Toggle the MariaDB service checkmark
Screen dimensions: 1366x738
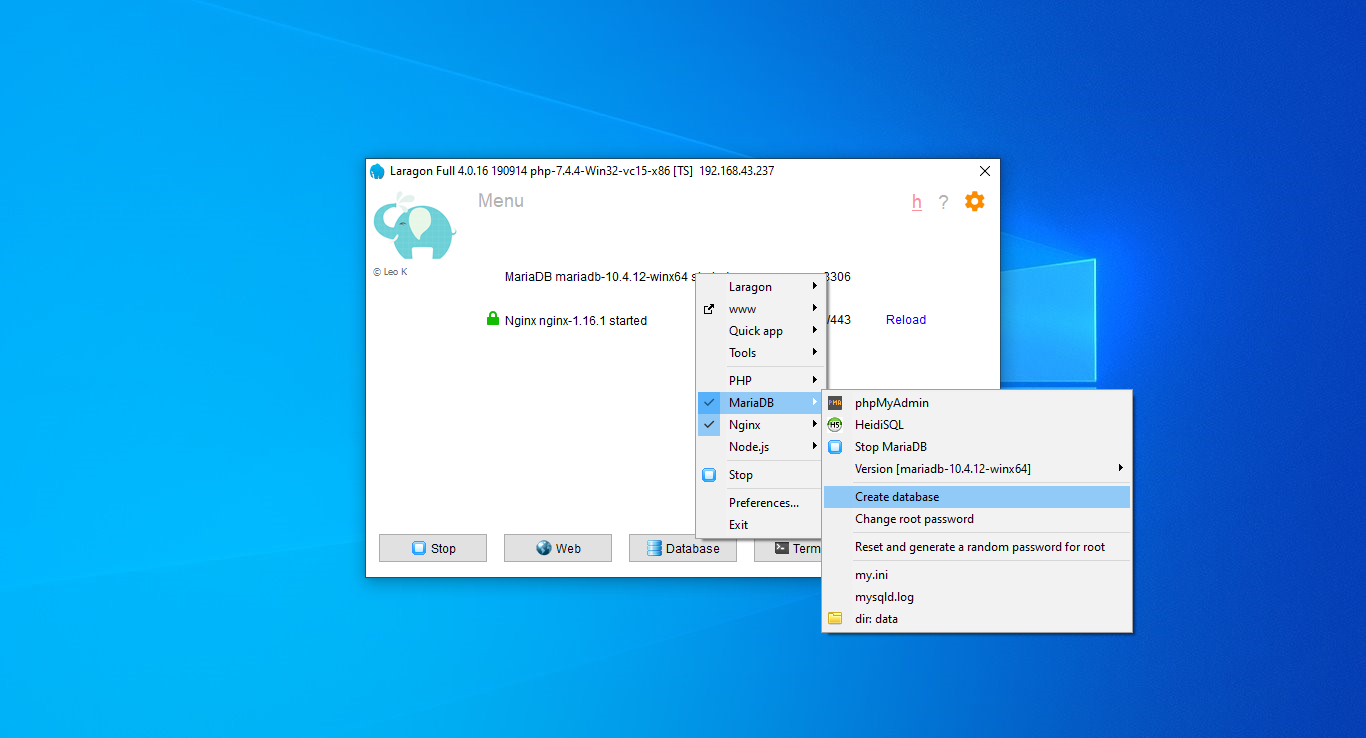pyautogui.click(x=709, y=402)
